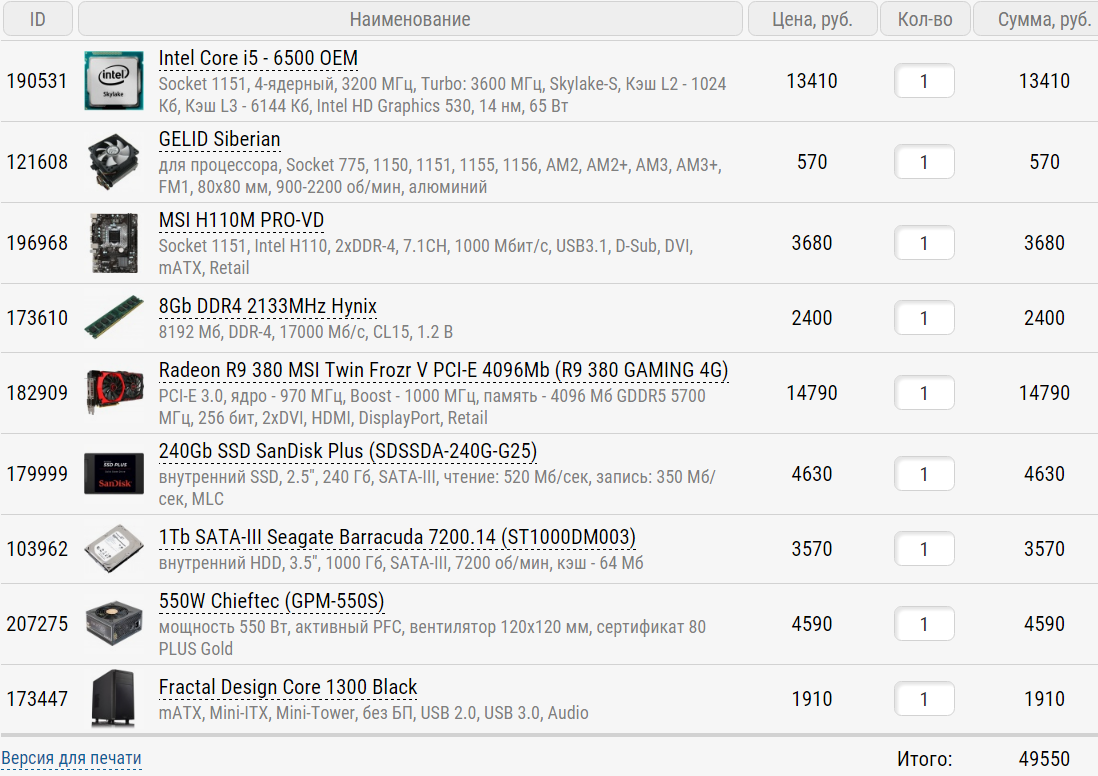Screen dimensions: 1098x776
Task: Click the Intel Core i5 processor thumbnail
Action: coord(114,81)
